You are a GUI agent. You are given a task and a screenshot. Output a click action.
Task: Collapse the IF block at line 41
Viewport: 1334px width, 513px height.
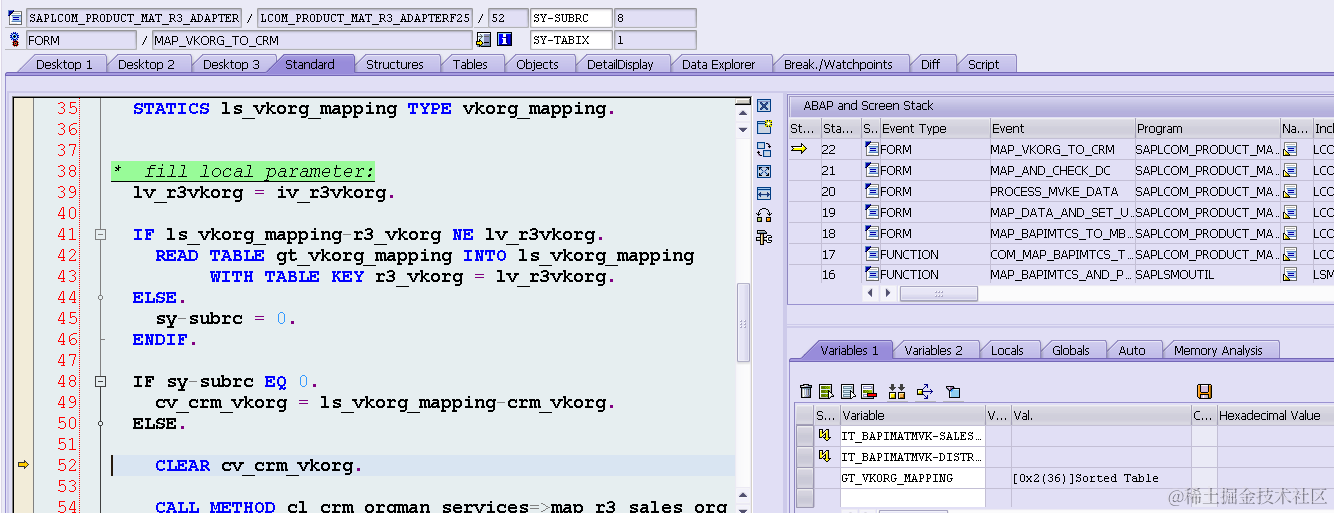pos(100,235)
